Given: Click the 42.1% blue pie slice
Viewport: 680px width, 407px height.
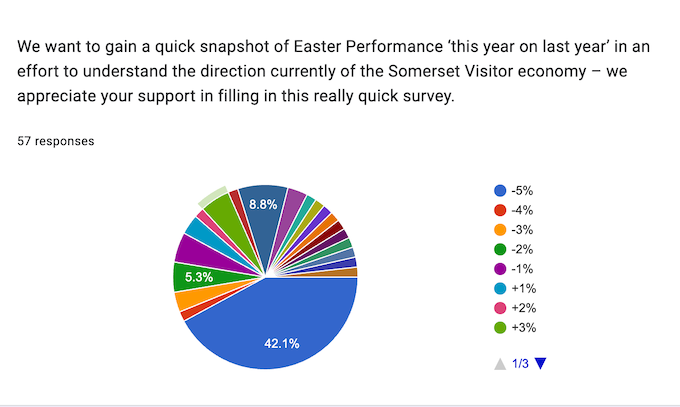Looking at the screenshot, I should pyautogui.click(x=282, y=330).
